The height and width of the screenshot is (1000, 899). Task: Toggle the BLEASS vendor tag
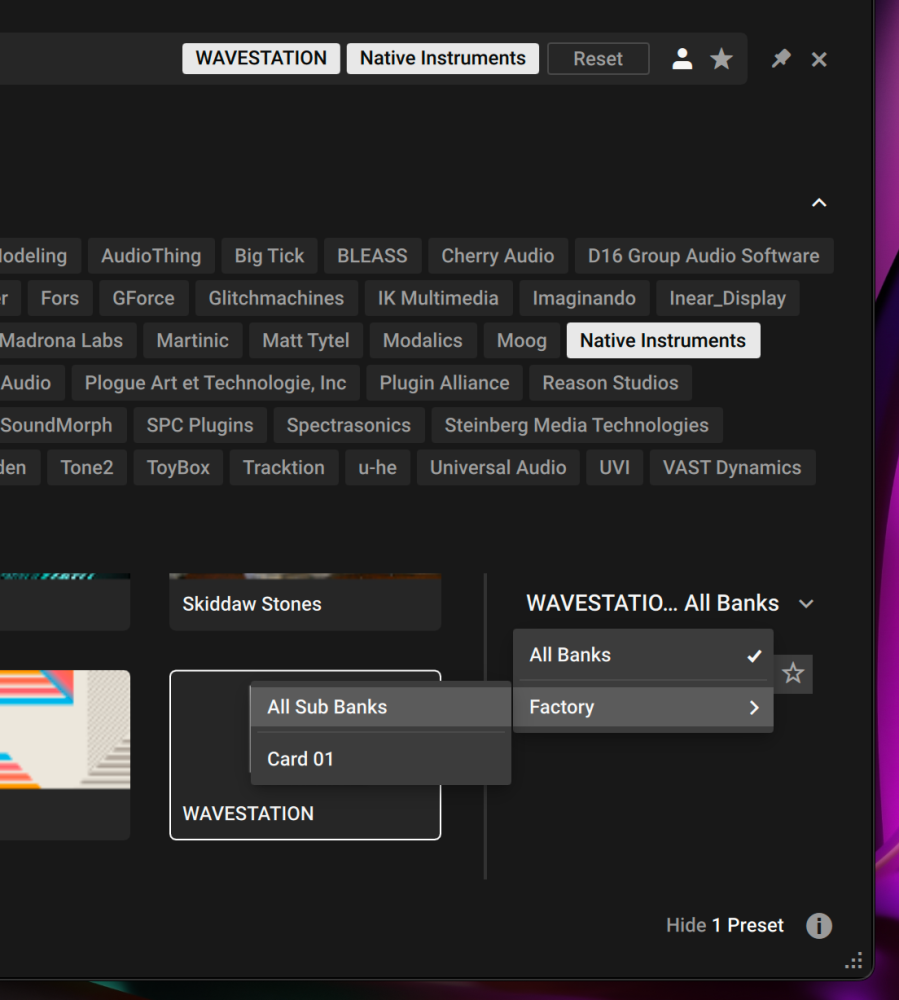[372, 256]
